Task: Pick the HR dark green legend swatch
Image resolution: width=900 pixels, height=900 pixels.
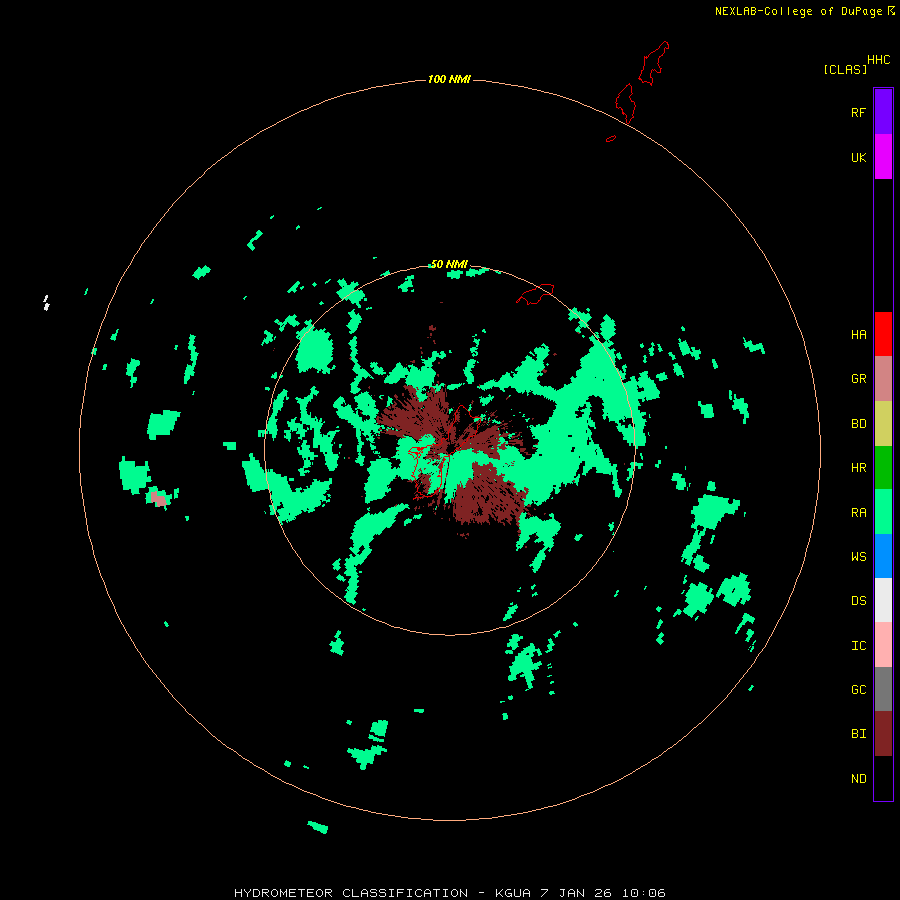Action: 883,468
